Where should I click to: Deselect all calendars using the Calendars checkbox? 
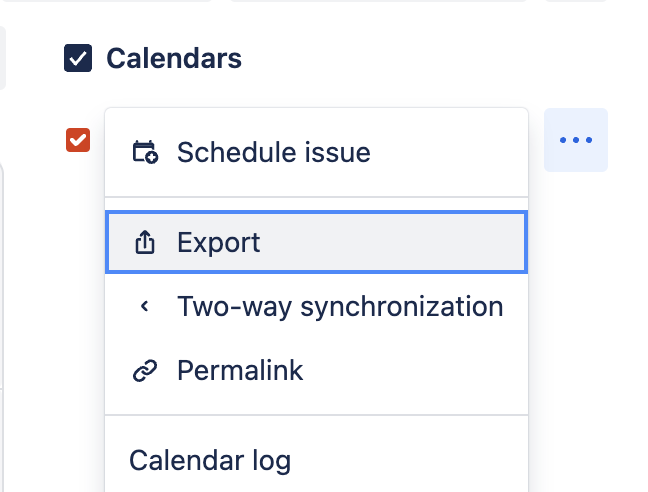coord(78,58)
